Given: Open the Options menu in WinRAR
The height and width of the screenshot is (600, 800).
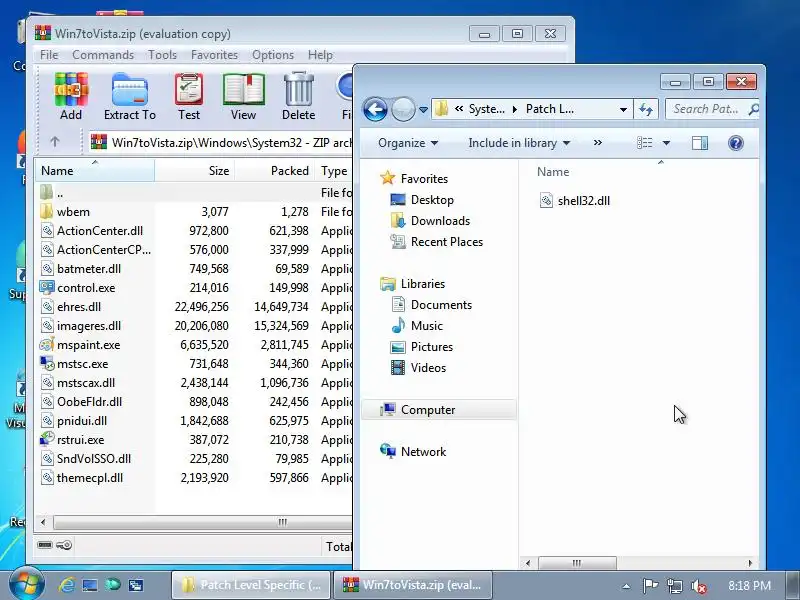Looking at the screenshot, I should [273, 55].
